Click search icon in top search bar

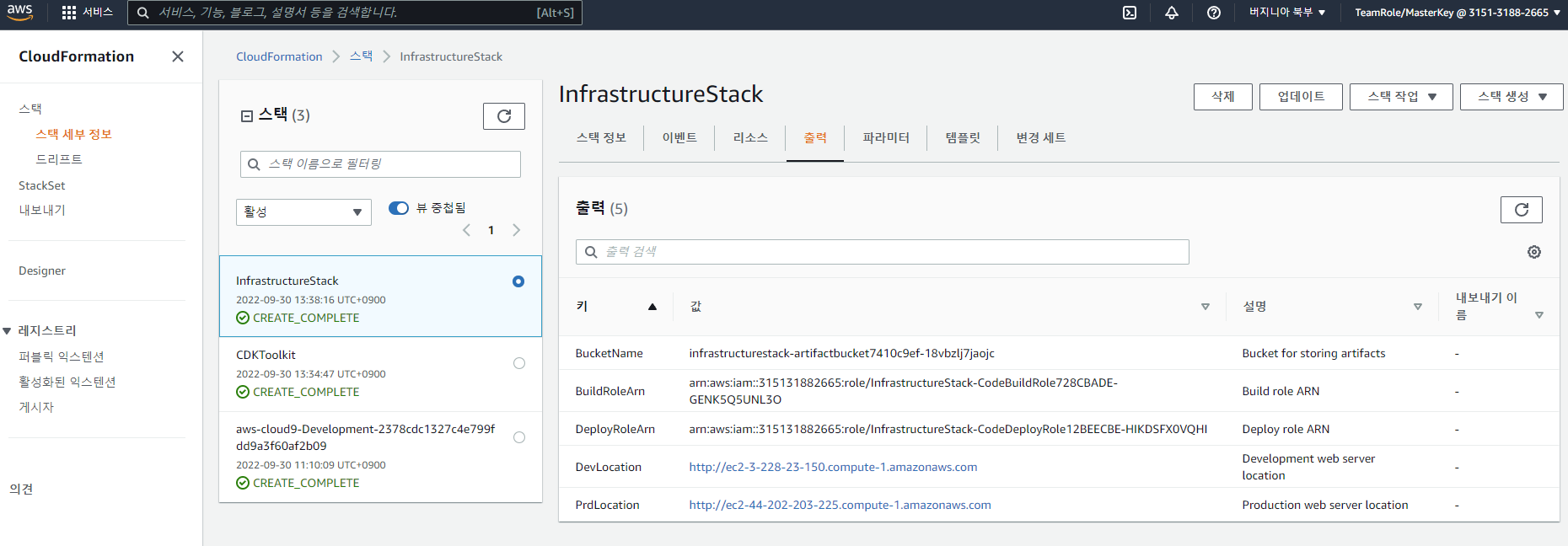tap(143, 13)
